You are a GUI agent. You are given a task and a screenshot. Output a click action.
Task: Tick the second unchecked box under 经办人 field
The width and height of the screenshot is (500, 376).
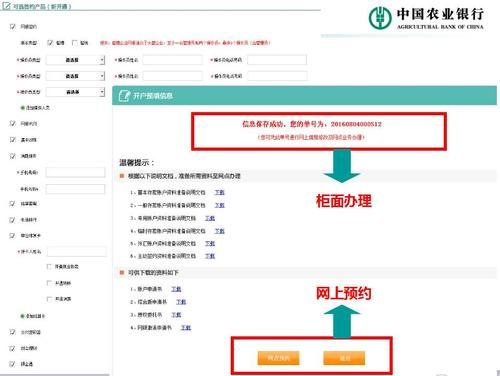point(49,283)
